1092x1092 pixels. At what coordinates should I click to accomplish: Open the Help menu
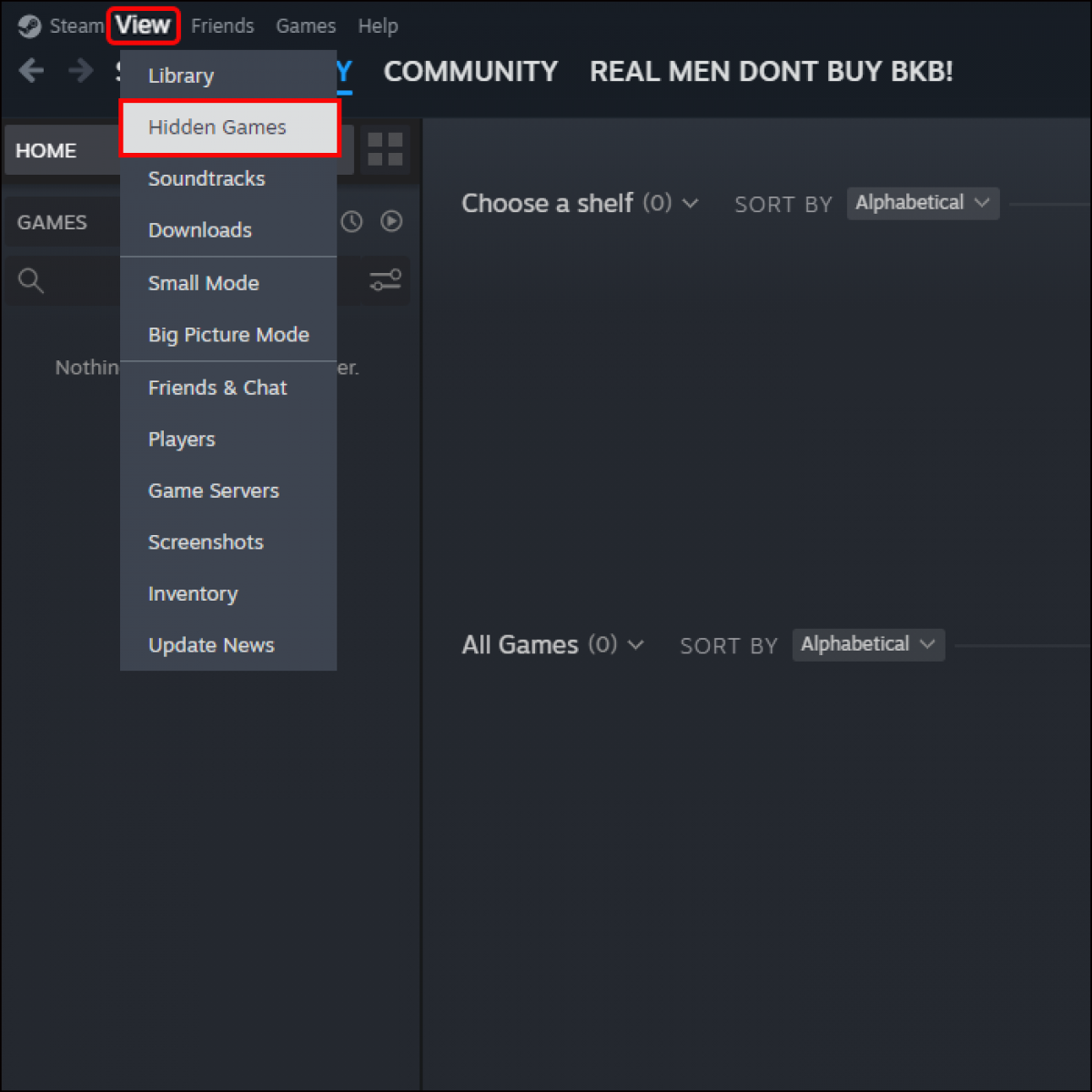point(378,26)
